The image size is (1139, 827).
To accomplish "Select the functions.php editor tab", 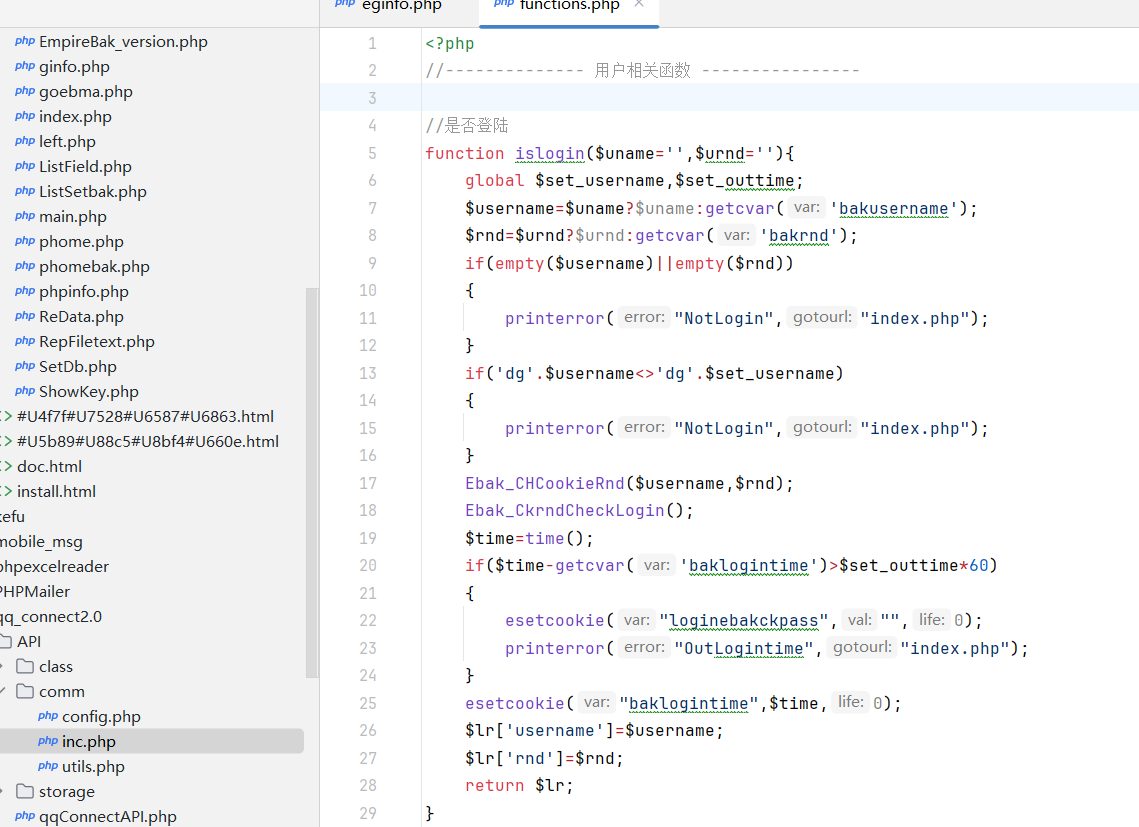I will 570,6.
